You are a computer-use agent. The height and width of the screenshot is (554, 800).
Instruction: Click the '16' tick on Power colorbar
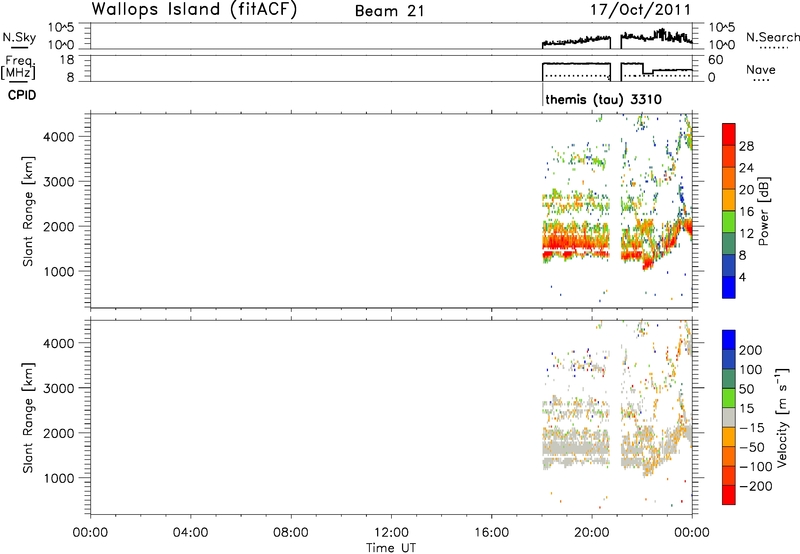pyautogui.click(x=746, y=212)
